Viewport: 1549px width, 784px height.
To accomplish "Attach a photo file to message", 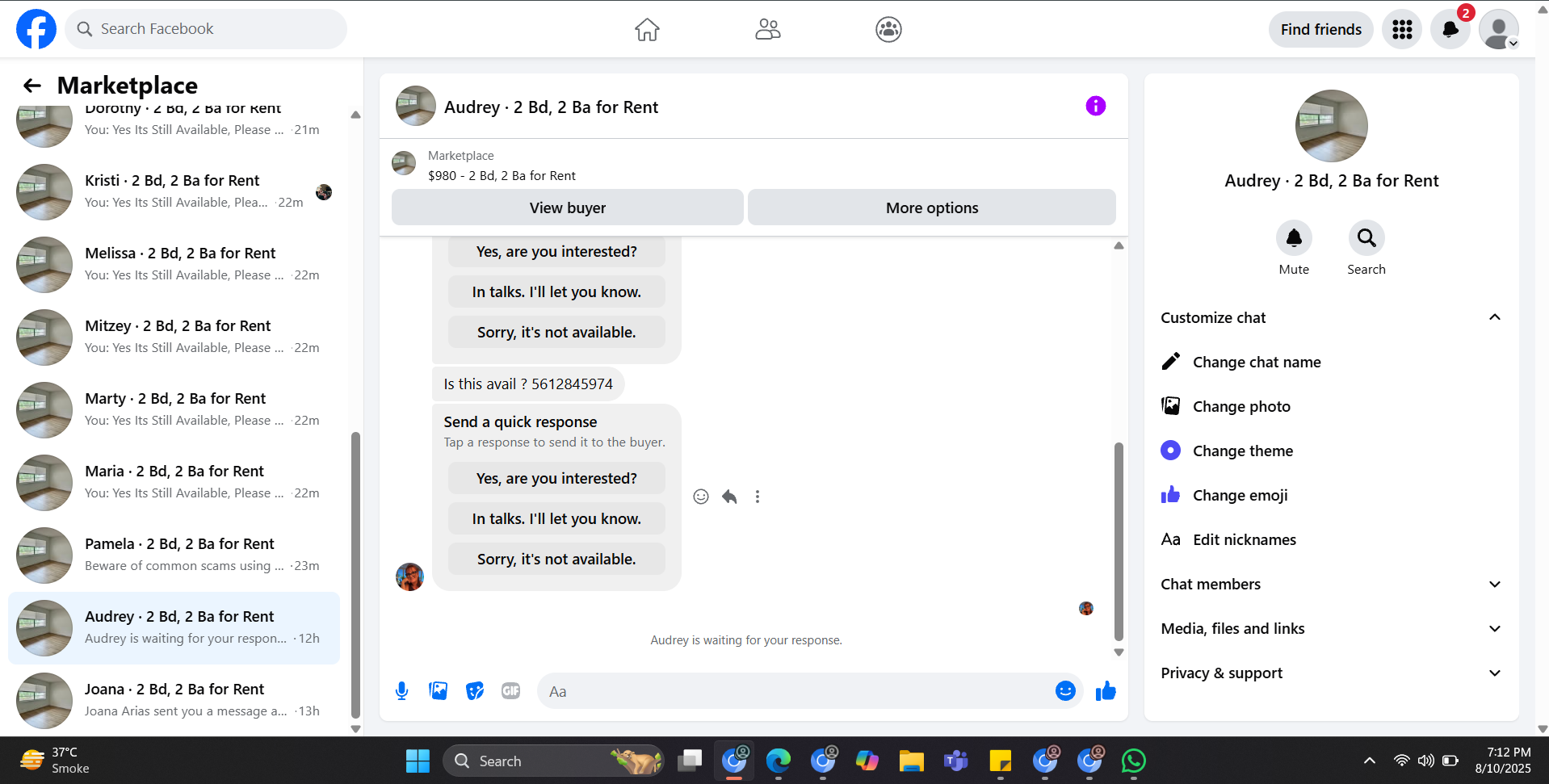I will (439, 691).
